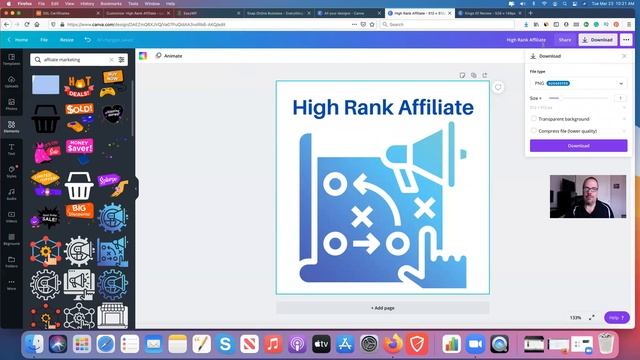Open App Store from the dock
Image resolution: width=640 pixels, height=360 pixels.
tap(345, 344)
